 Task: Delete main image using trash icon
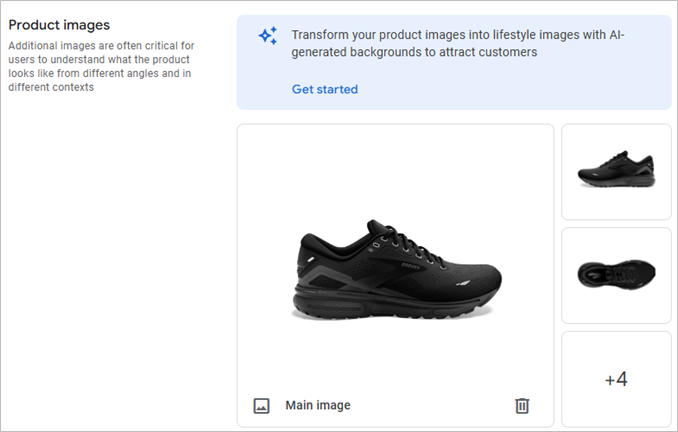click(x=521, y=405)
